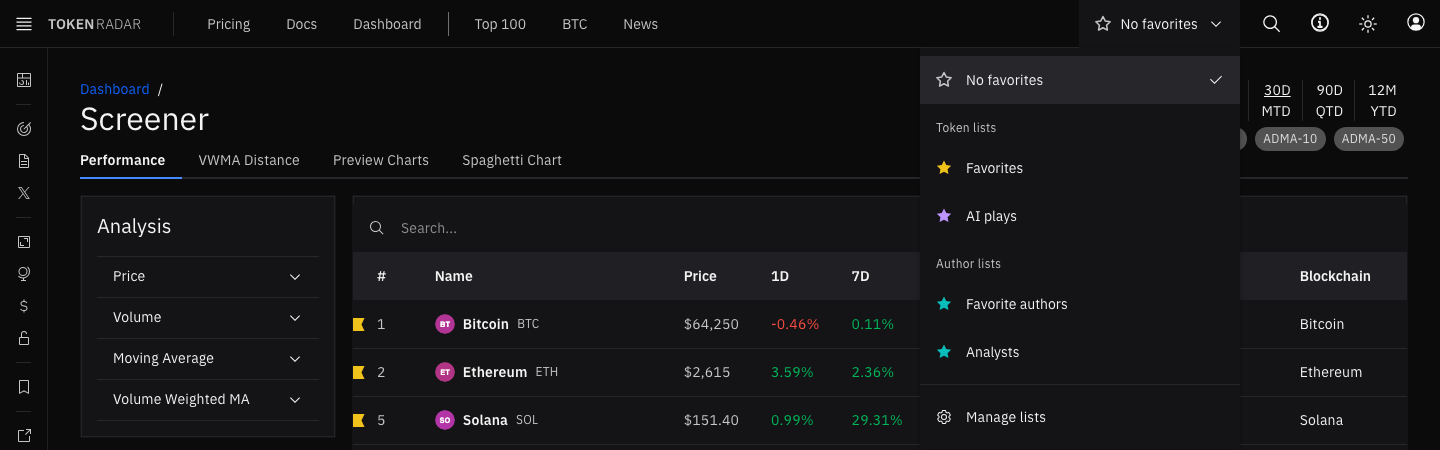The height and width of the screenshot is (450, 1440).
Task: Click the Solana row yellow bookmark flag
Action: coord(359,420)
